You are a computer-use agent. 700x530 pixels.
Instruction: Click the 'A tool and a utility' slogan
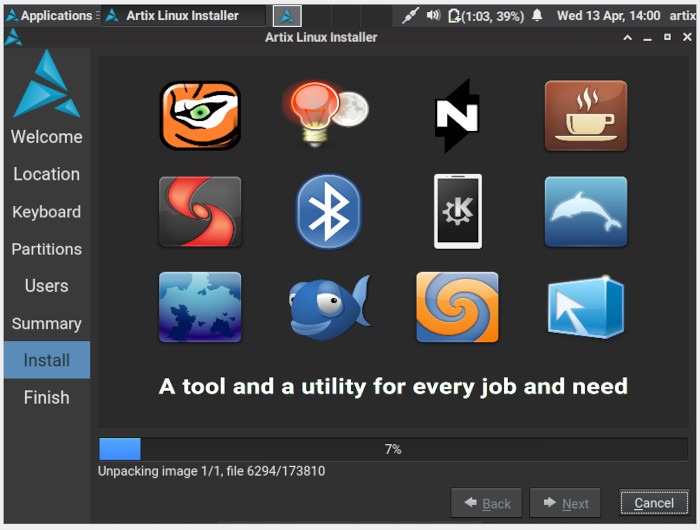[393, 387]
